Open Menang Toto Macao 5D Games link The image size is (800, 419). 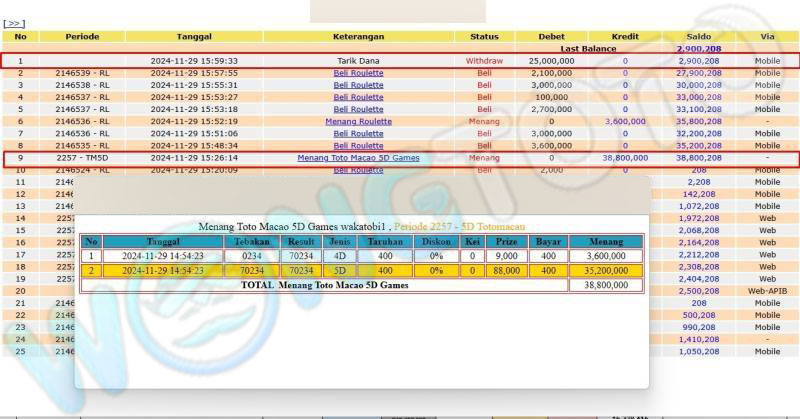point(358,158)
